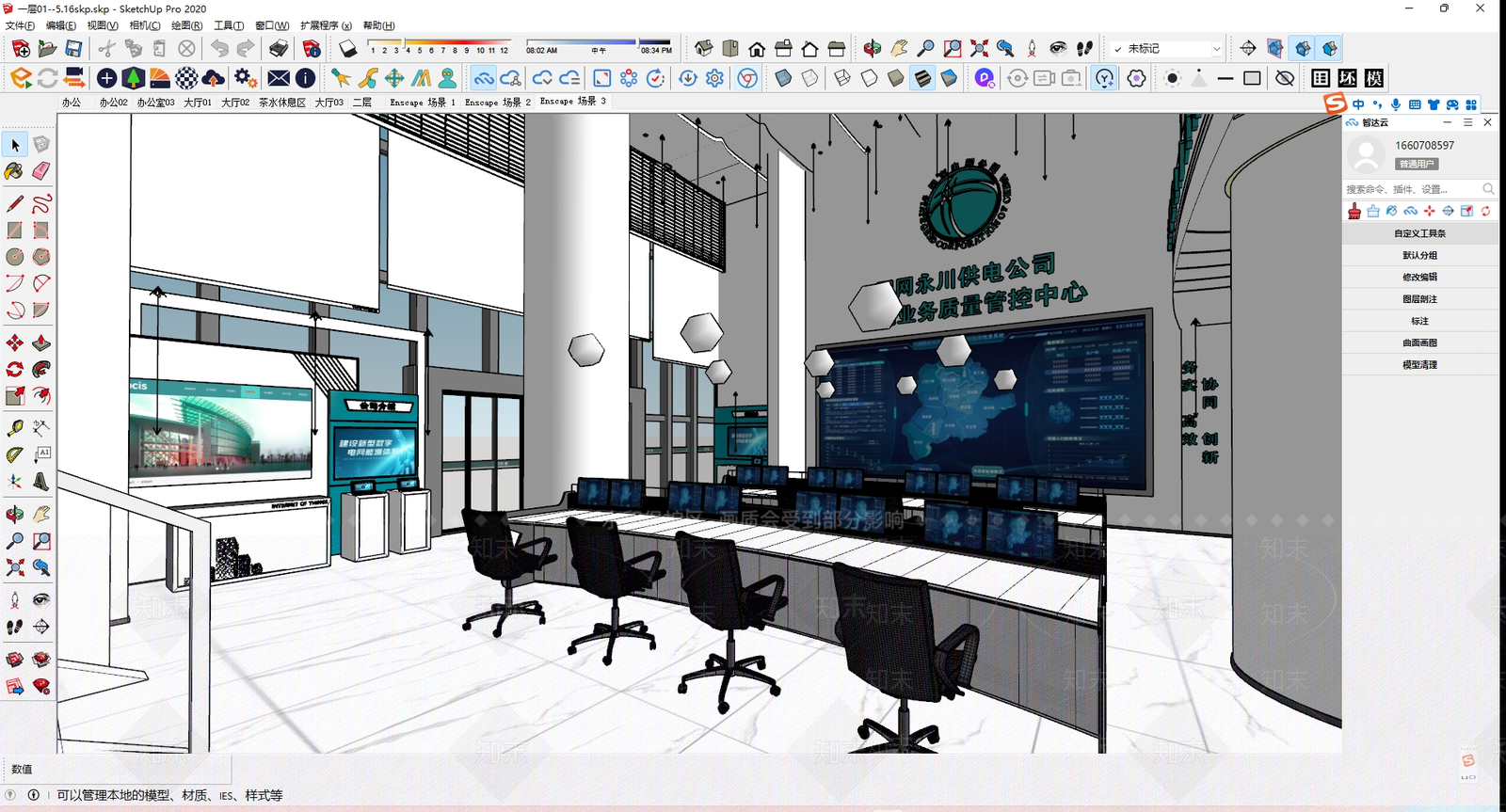Switch to Iso view icon
The height and width of the screenshot is (812, 1506).
coord(704,48)
